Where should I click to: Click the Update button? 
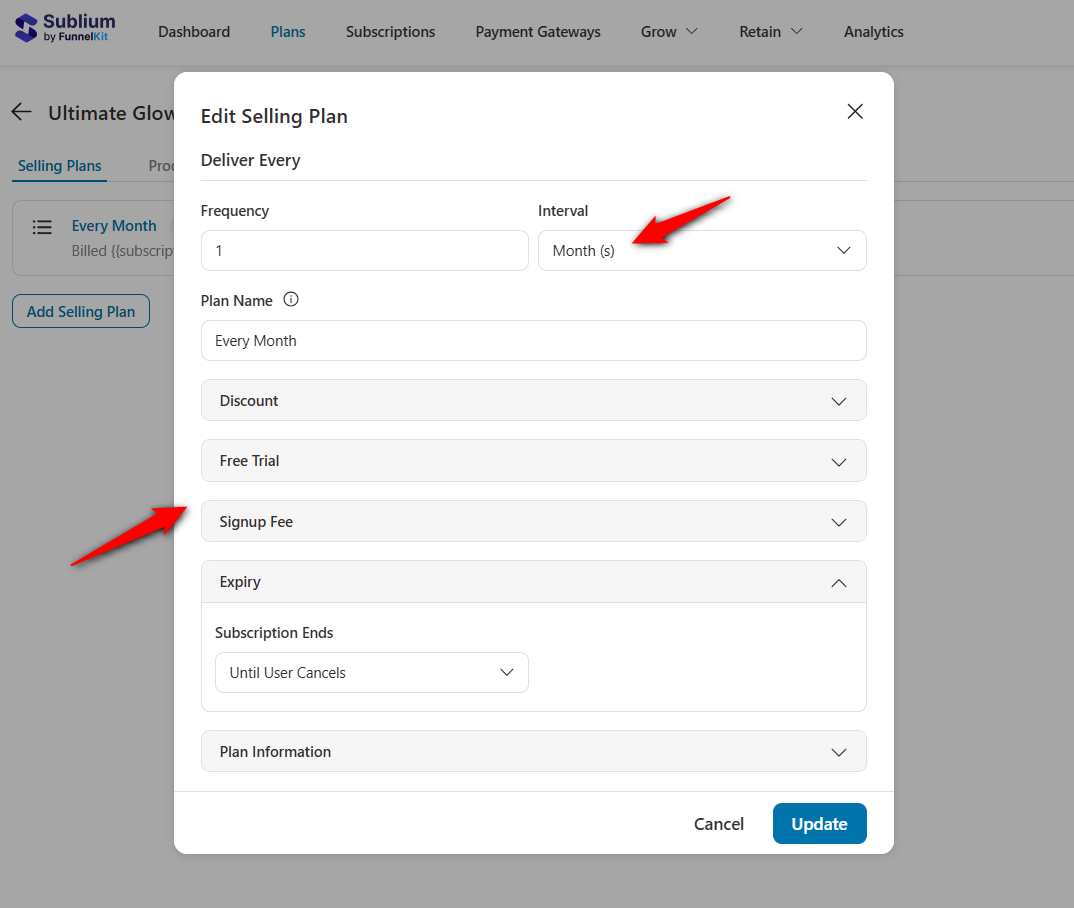[x=819, y=823]
